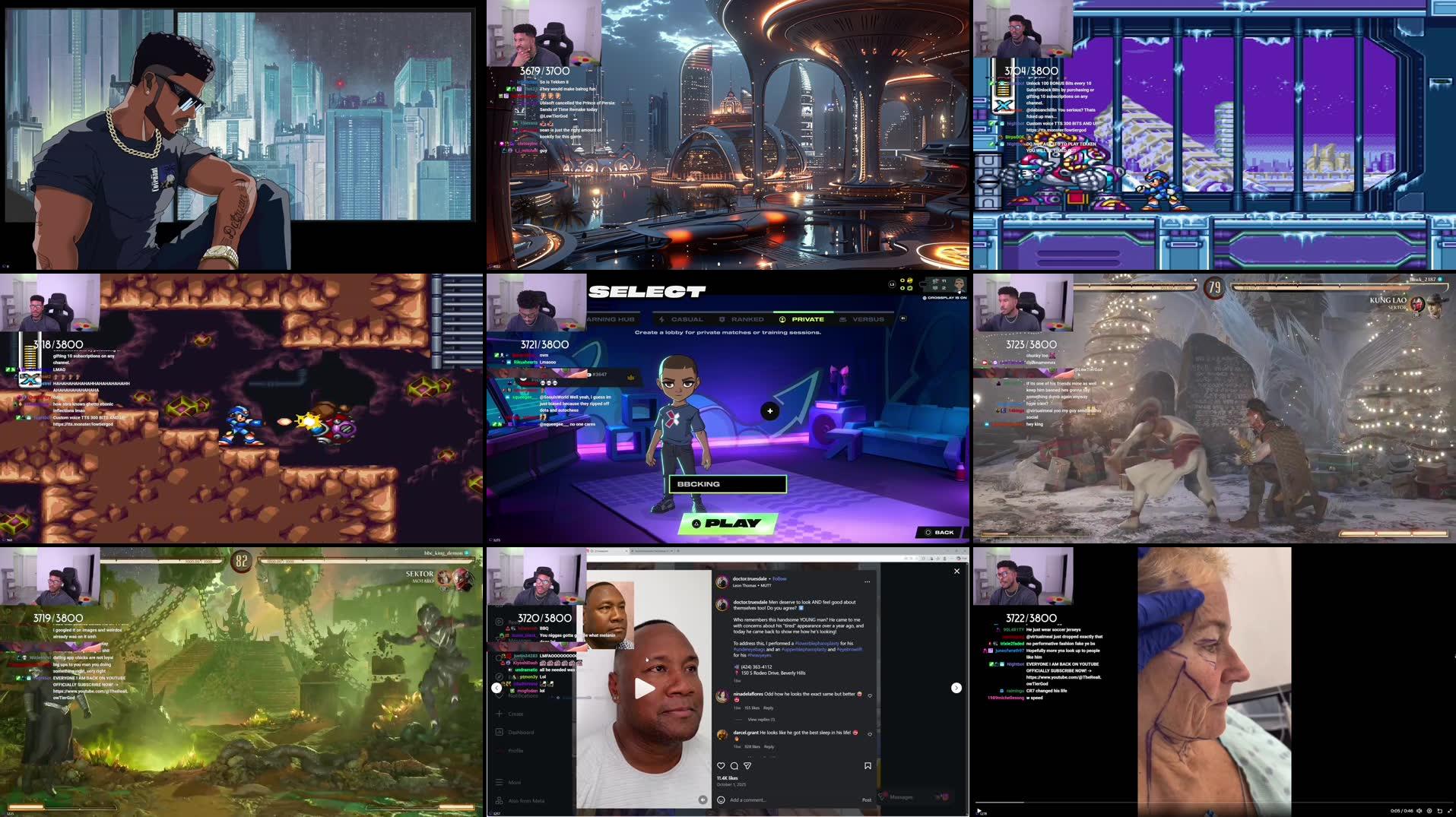Switch to the Ranked tab

click(x=747, y=319)
